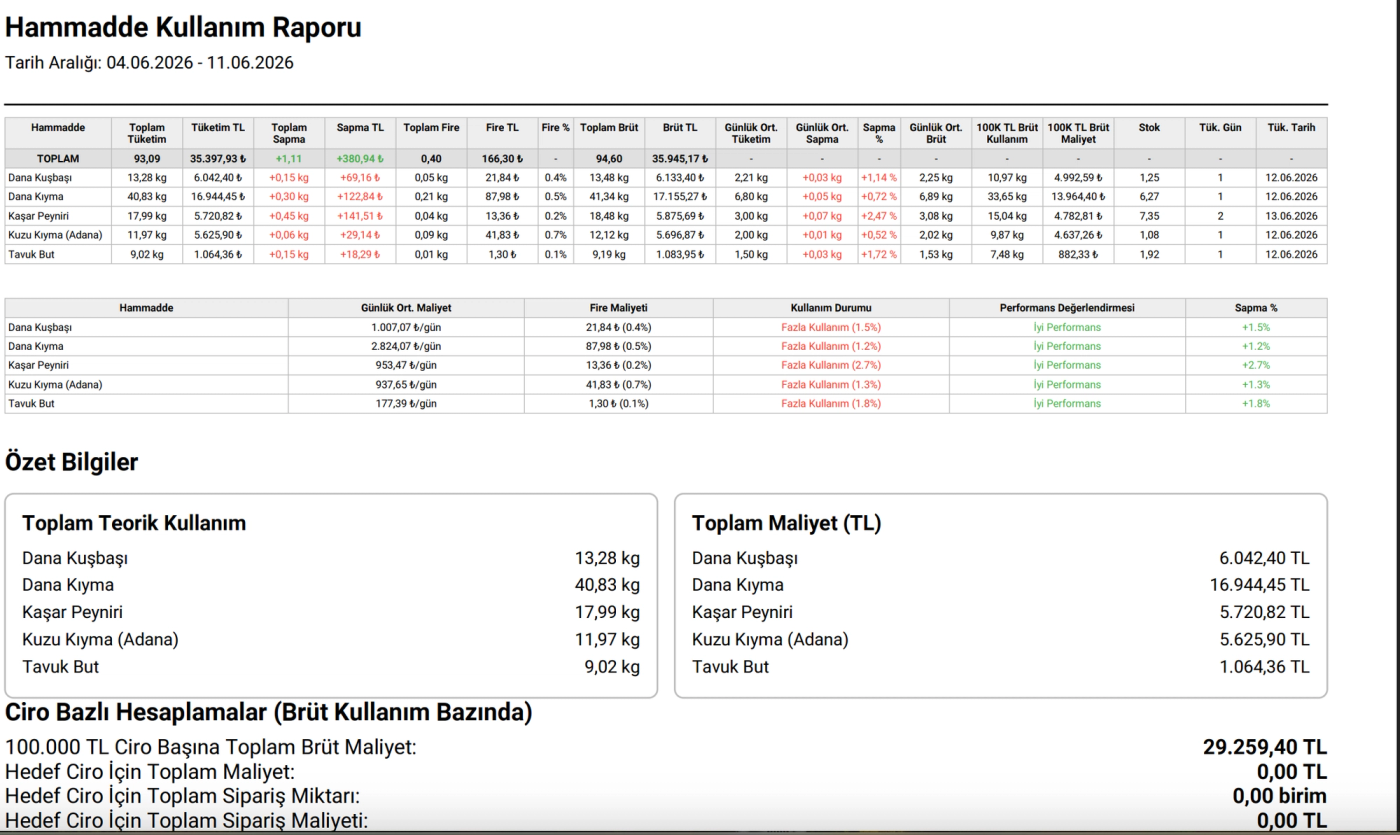Click total consumption value "35.397,93 ₺"
The width and height of the screenshot is (1400, 835).
point(218,158)
